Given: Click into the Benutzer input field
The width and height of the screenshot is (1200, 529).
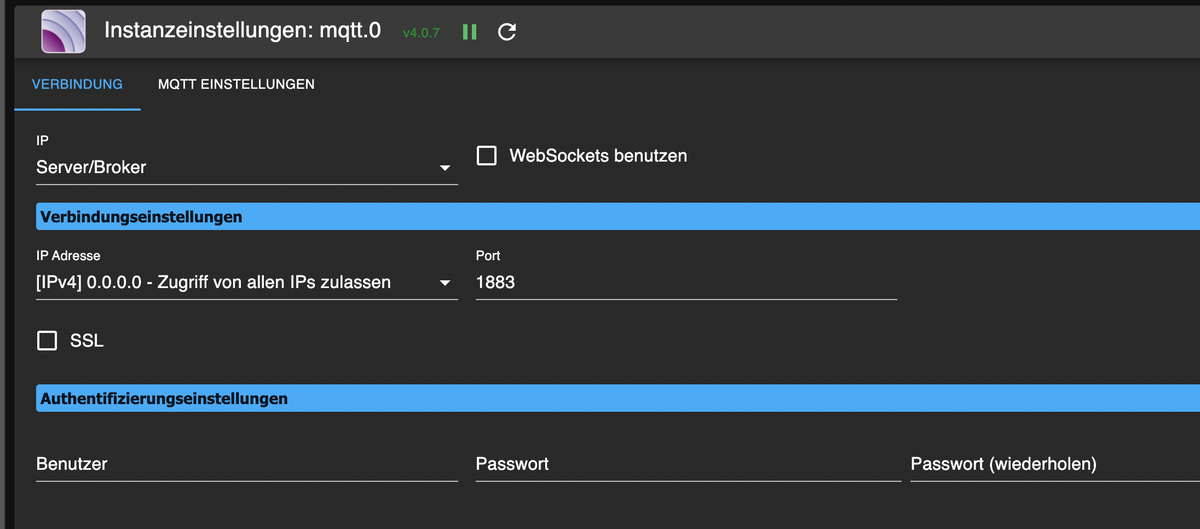Looking at the screenshot, I should pos(246,464).
